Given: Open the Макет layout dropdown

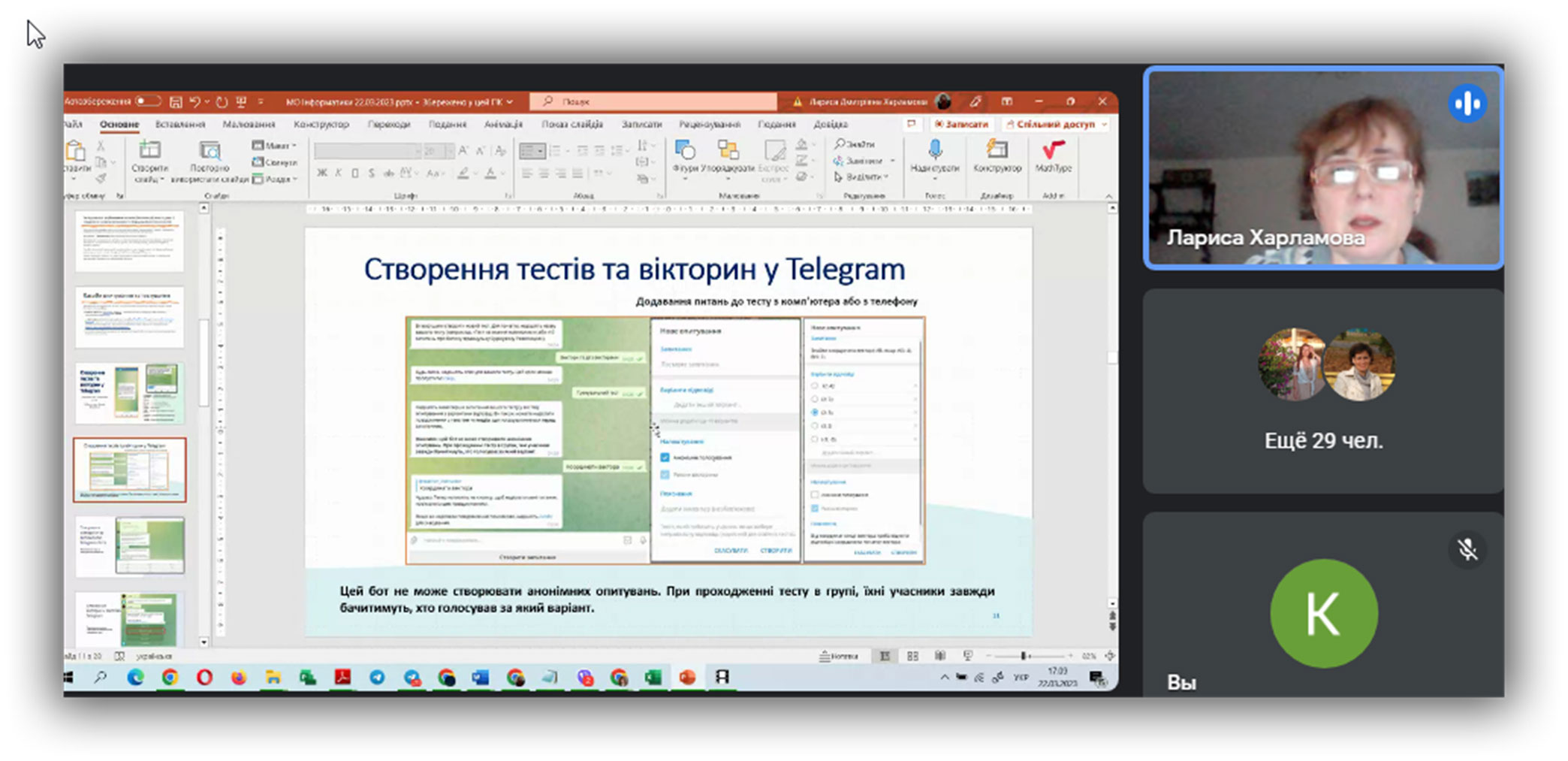Looking at the screenshot, I should [275, 145].
